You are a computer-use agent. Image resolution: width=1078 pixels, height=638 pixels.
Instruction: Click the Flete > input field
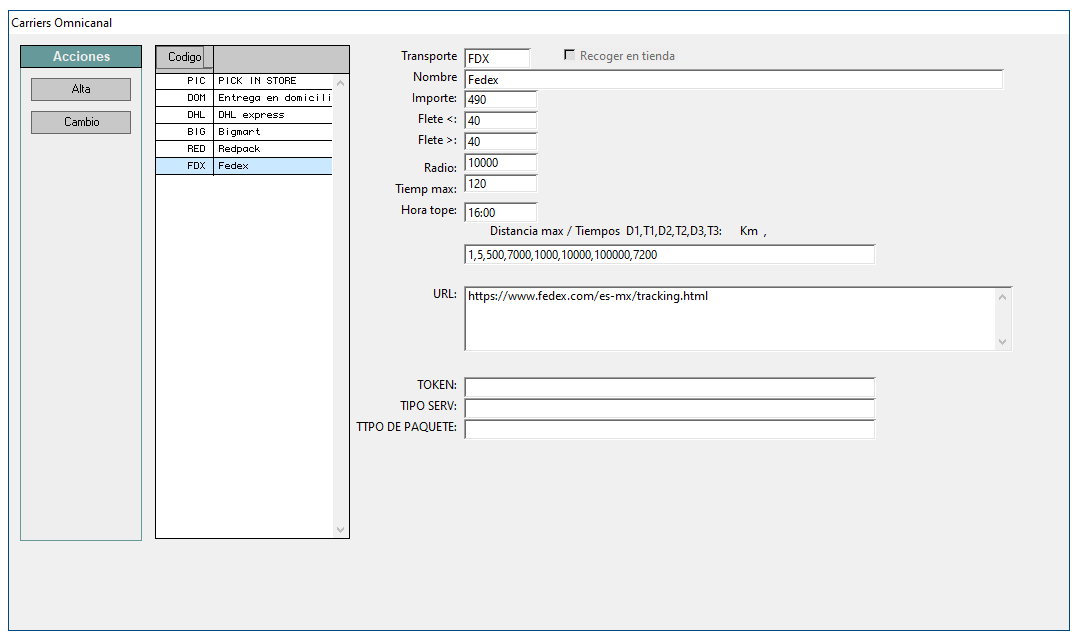[500, 142]
